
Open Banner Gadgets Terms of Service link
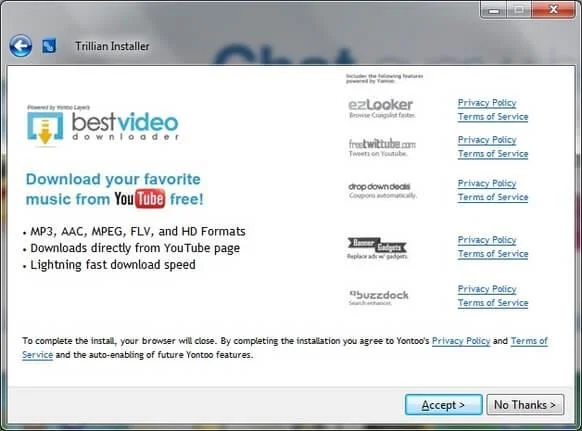pos(493,254)
